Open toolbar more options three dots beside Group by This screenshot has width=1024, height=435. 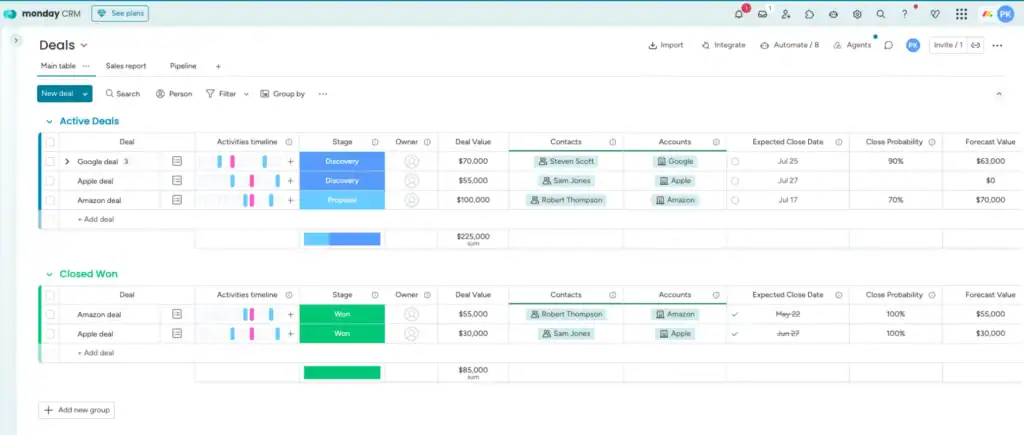pyautogui.click(x=323, y=94)
